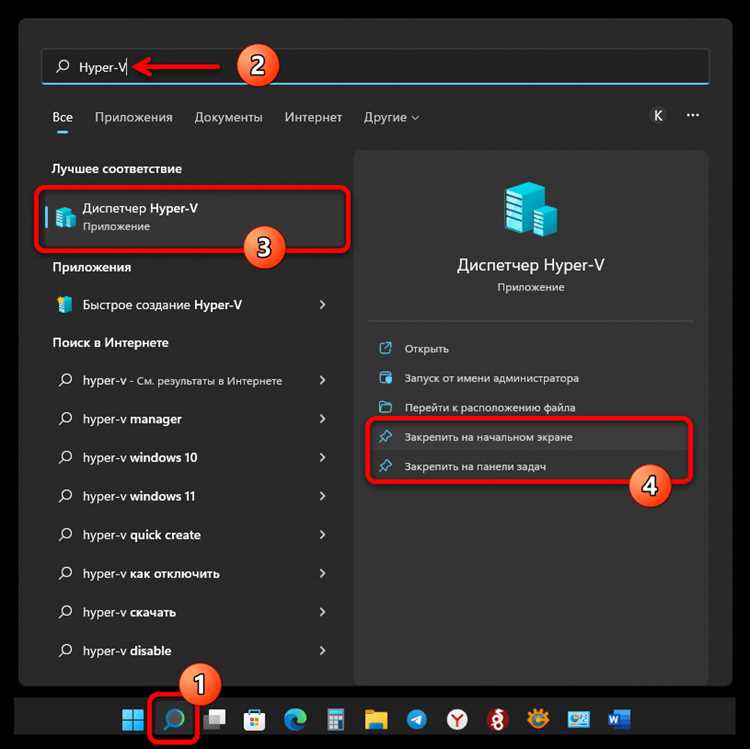Click the folder icon for file location
This screenshot has height=749, width=750.
(386, 407)
